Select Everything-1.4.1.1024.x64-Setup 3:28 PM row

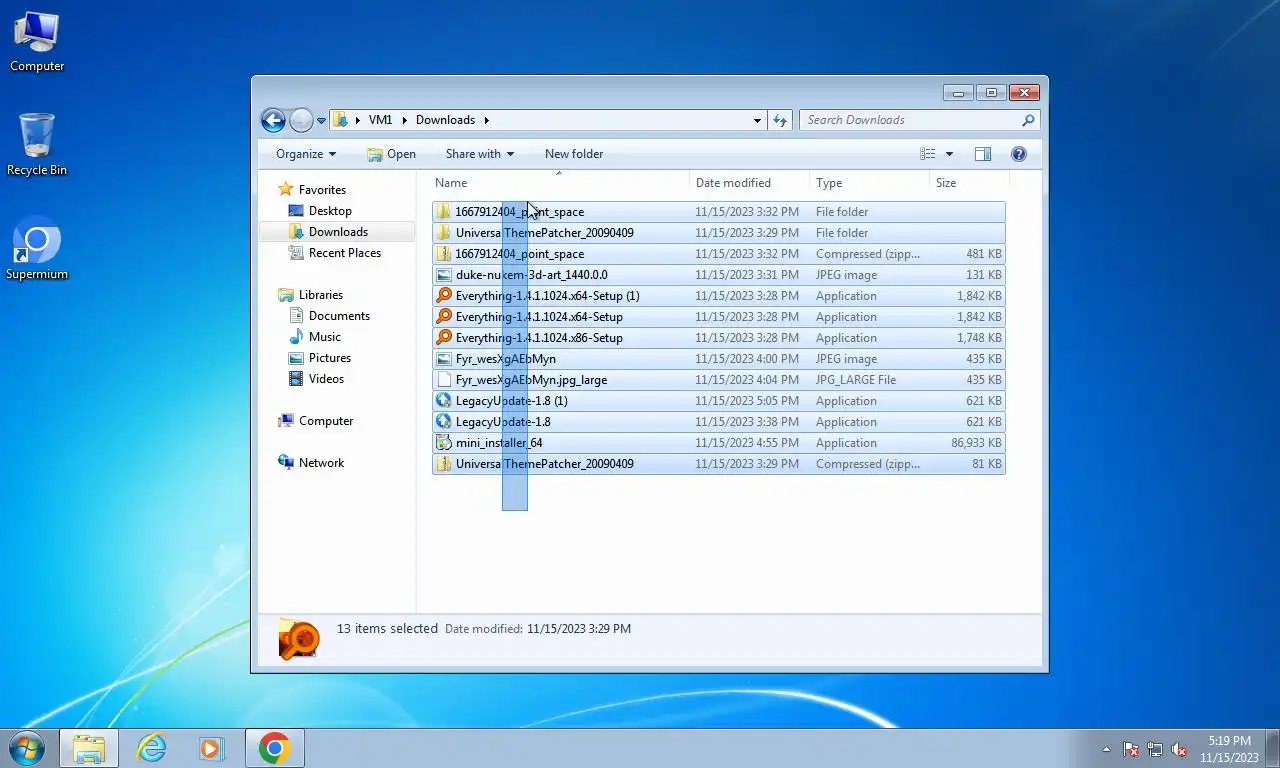[719, 317]
